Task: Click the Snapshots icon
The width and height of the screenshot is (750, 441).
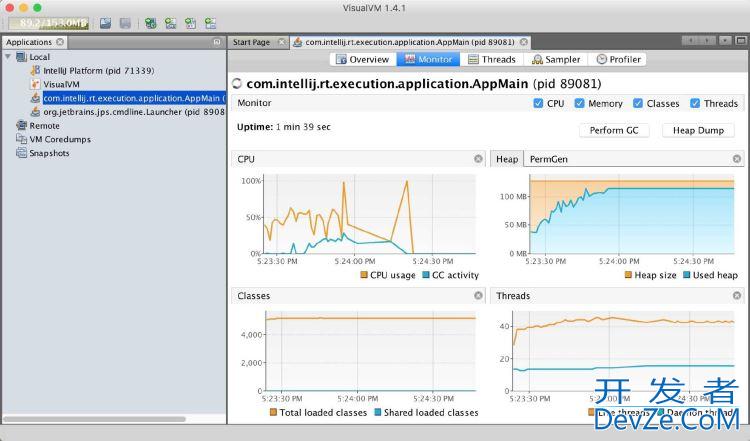Action: tap(21, 153)
